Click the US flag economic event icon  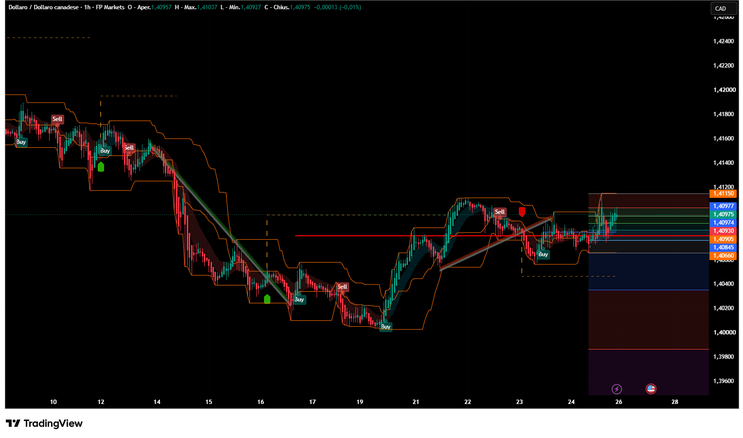tap(651, 389)
